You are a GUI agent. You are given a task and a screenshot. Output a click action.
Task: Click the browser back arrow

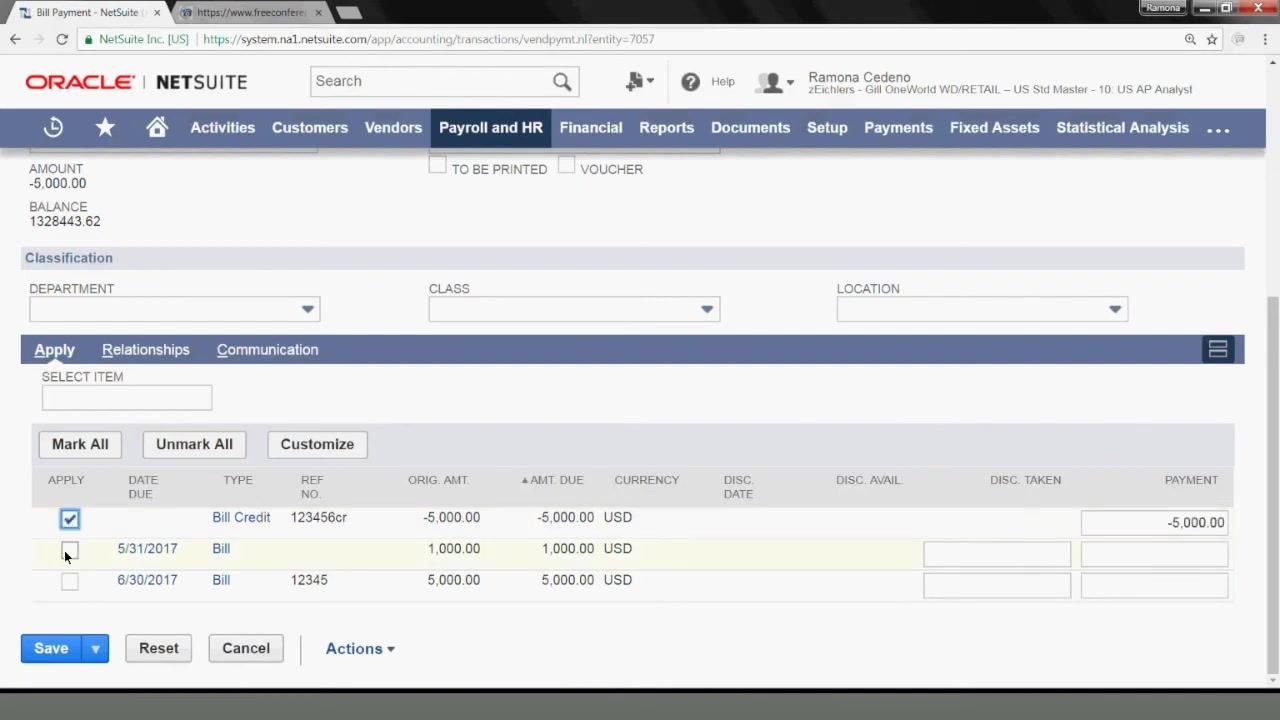(15, 39)
